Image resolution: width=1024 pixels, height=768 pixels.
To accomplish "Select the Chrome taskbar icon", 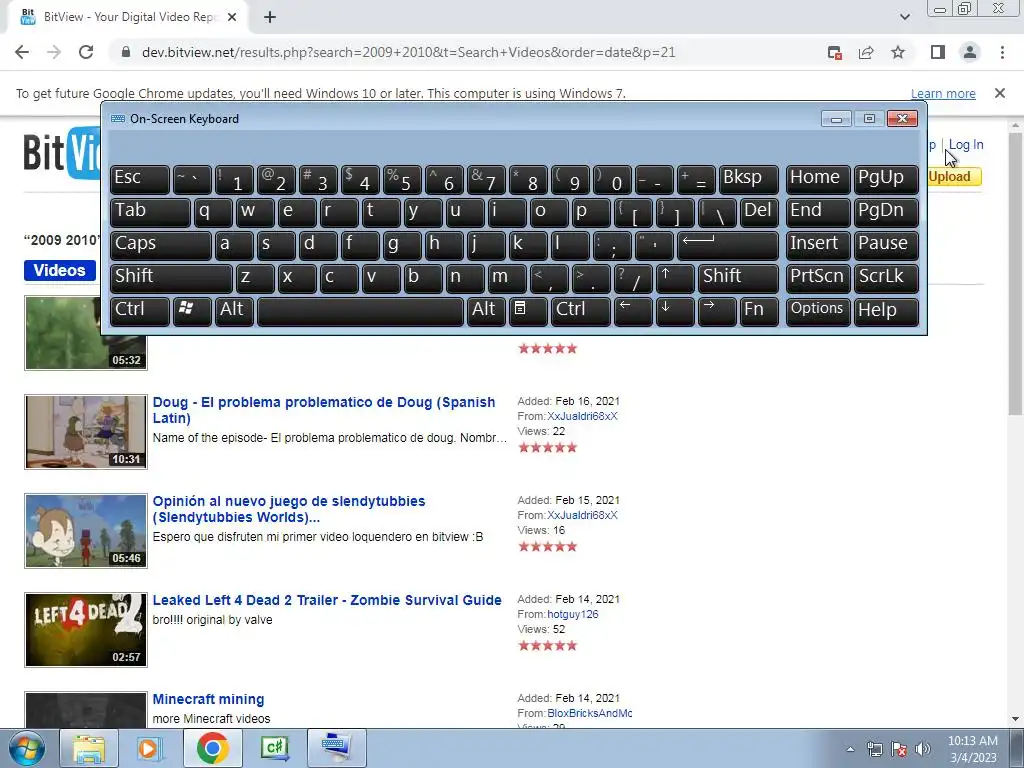I will tap(212, 748).
